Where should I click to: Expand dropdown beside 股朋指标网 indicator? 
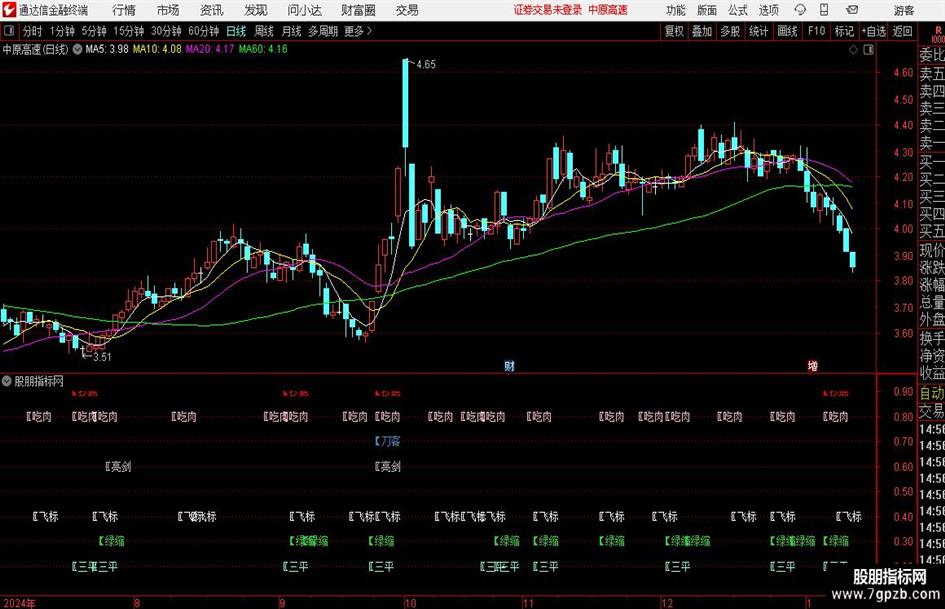(x=7, y=381)
